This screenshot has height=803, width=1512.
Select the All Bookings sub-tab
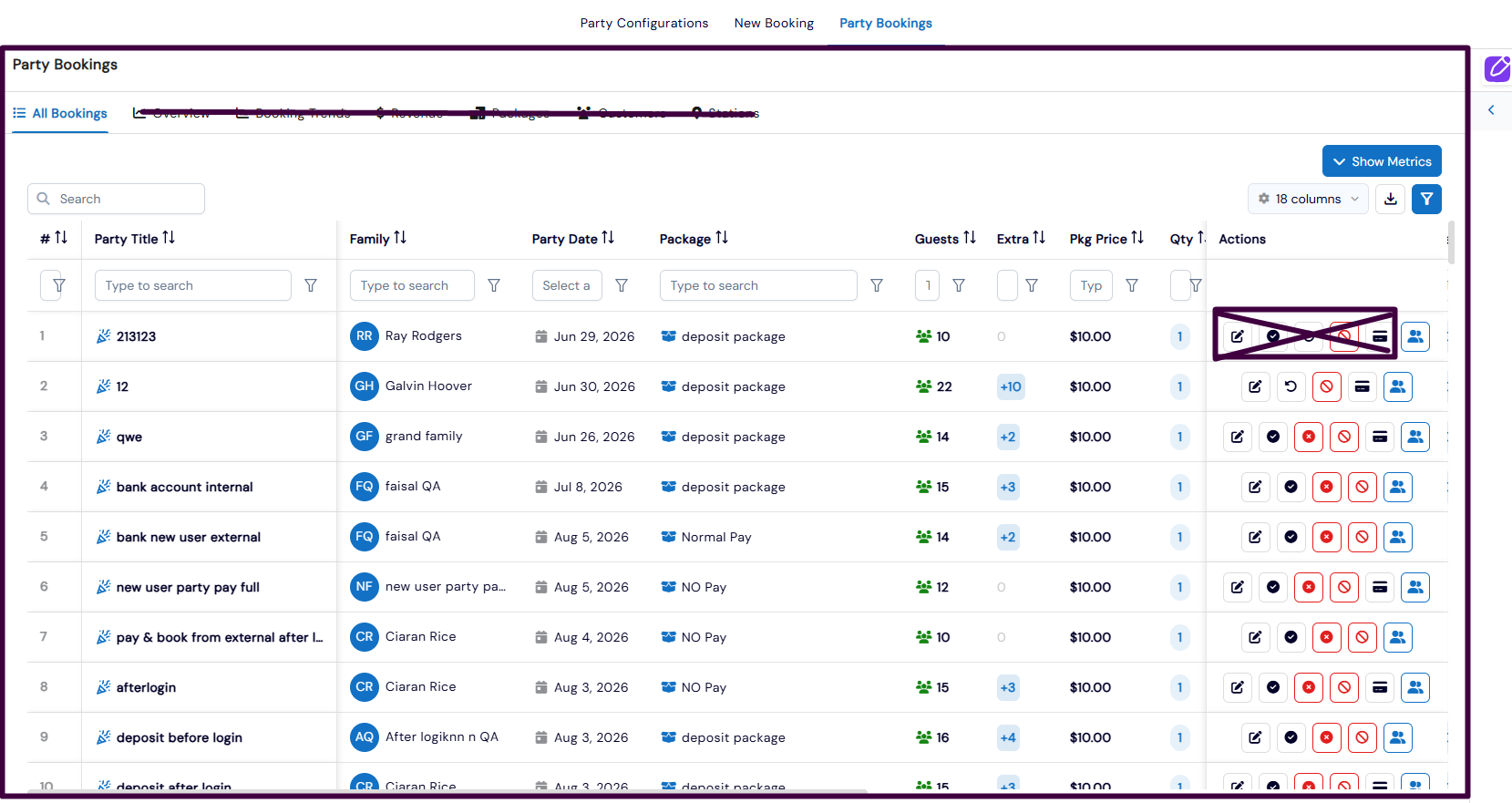click(x=60, y=113)
